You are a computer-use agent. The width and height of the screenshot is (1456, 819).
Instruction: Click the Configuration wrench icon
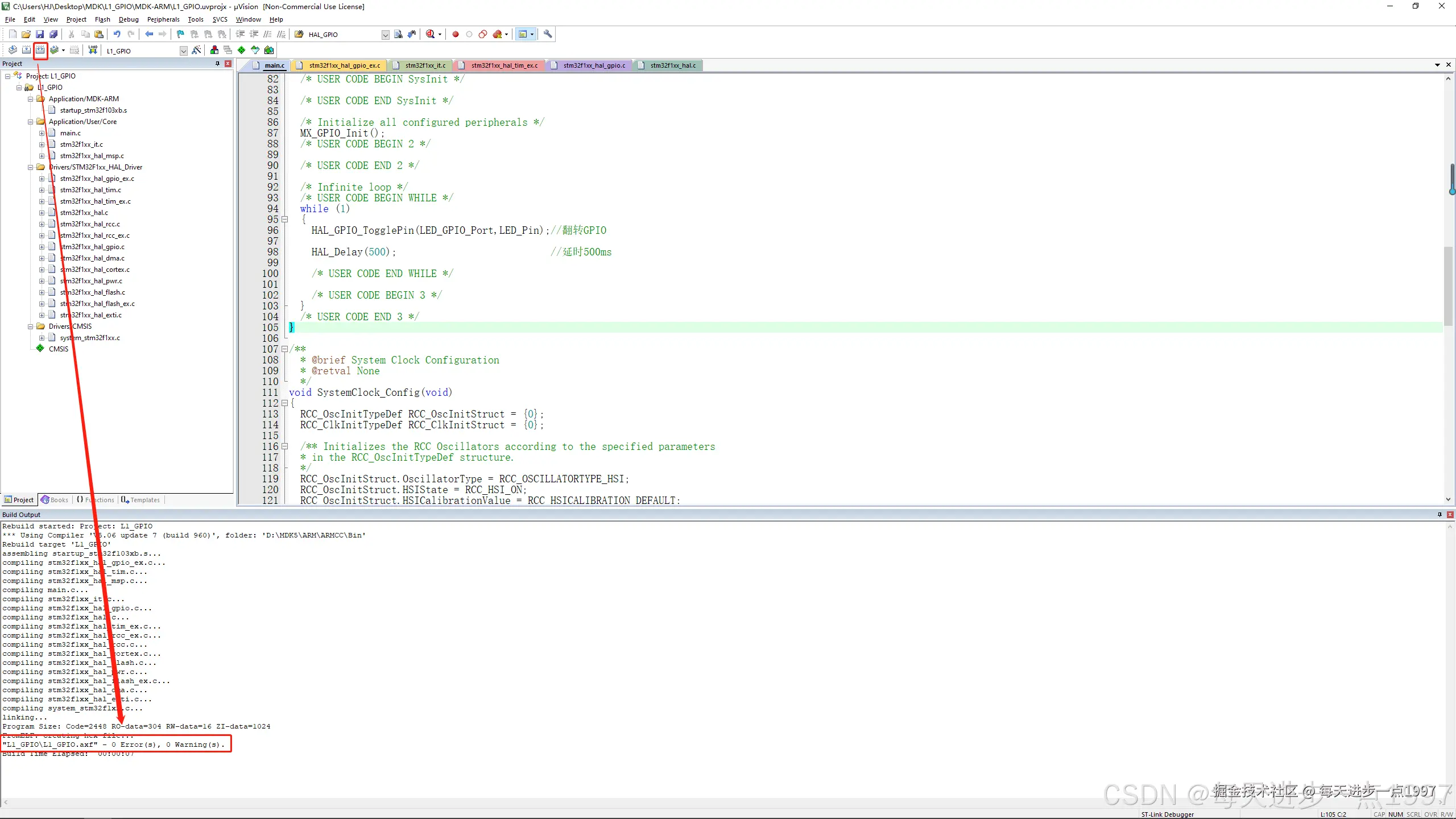(x=548, y=34)
